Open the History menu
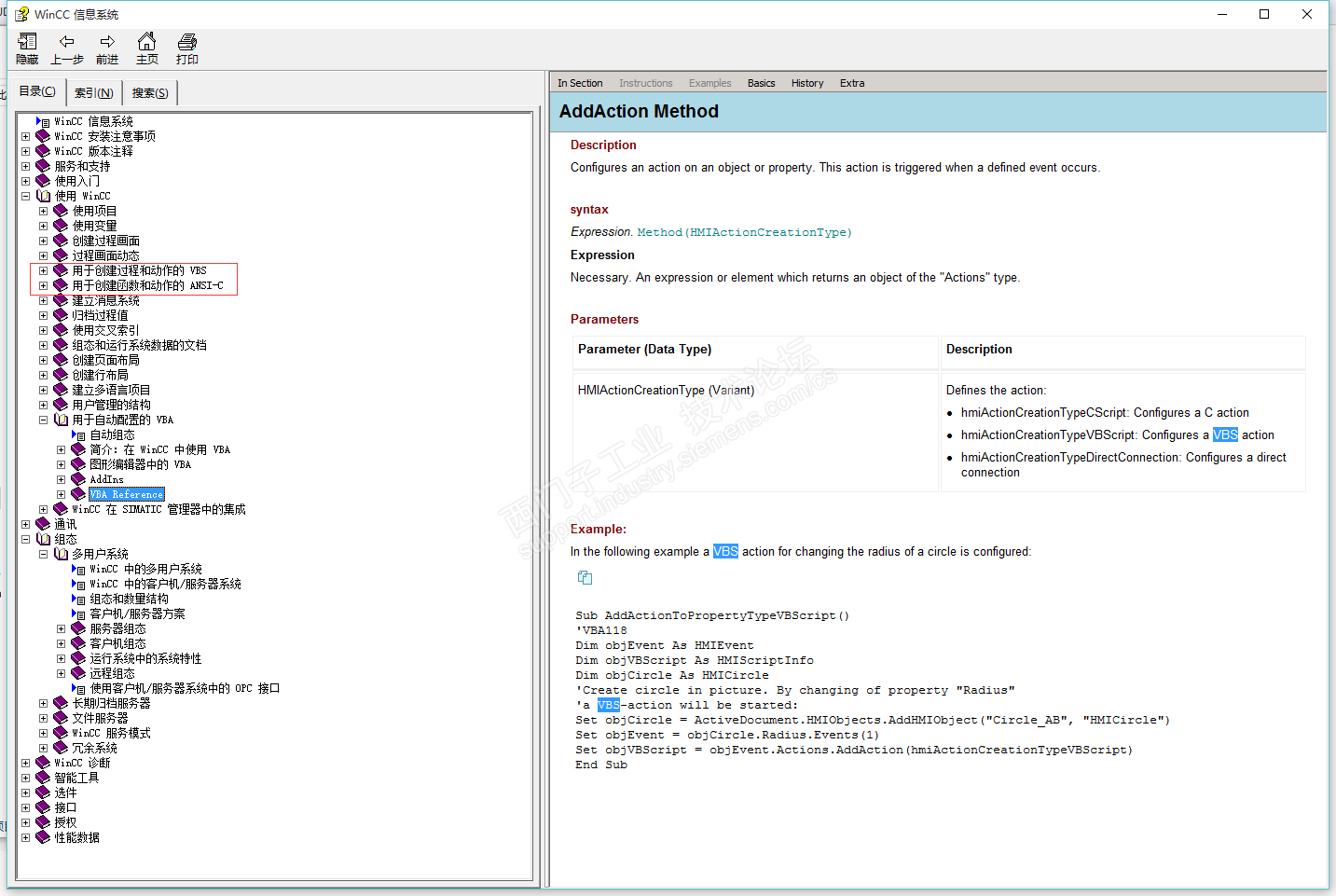This screenshot has height=896, width=1336. pyautogui.click(x=807, y=83)
